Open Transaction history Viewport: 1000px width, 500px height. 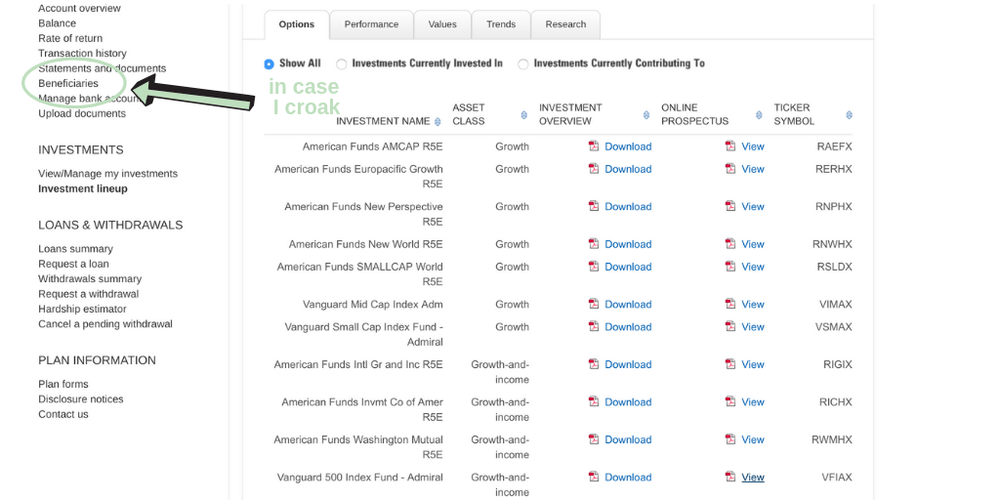(x=82, y=53)
